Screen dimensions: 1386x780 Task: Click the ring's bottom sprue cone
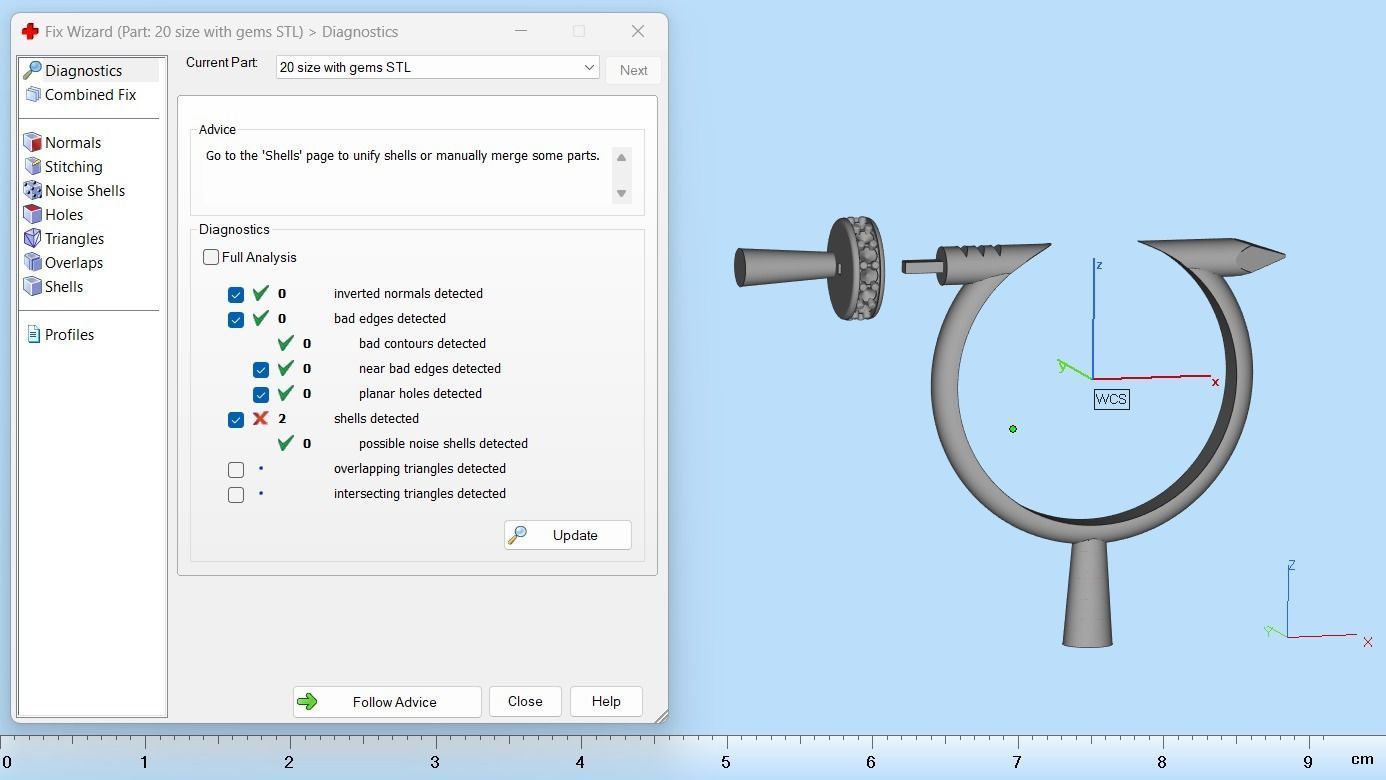(1088, 592)
